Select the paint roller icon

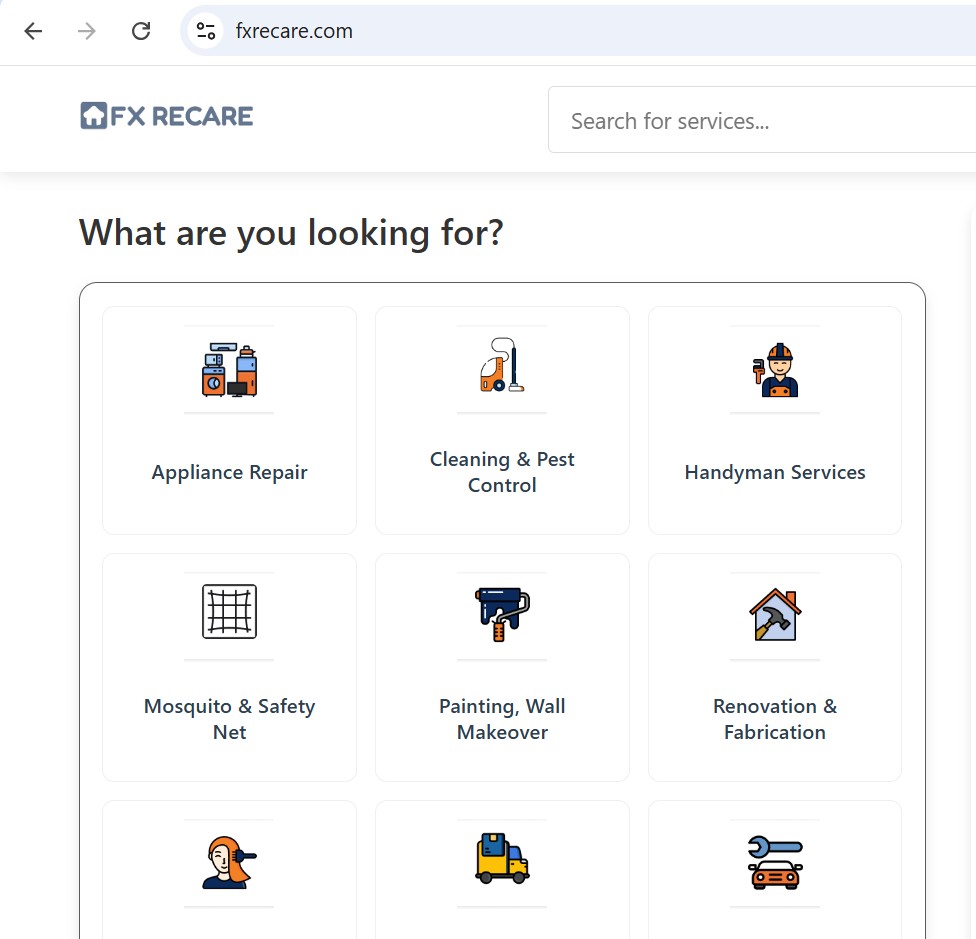502,614
